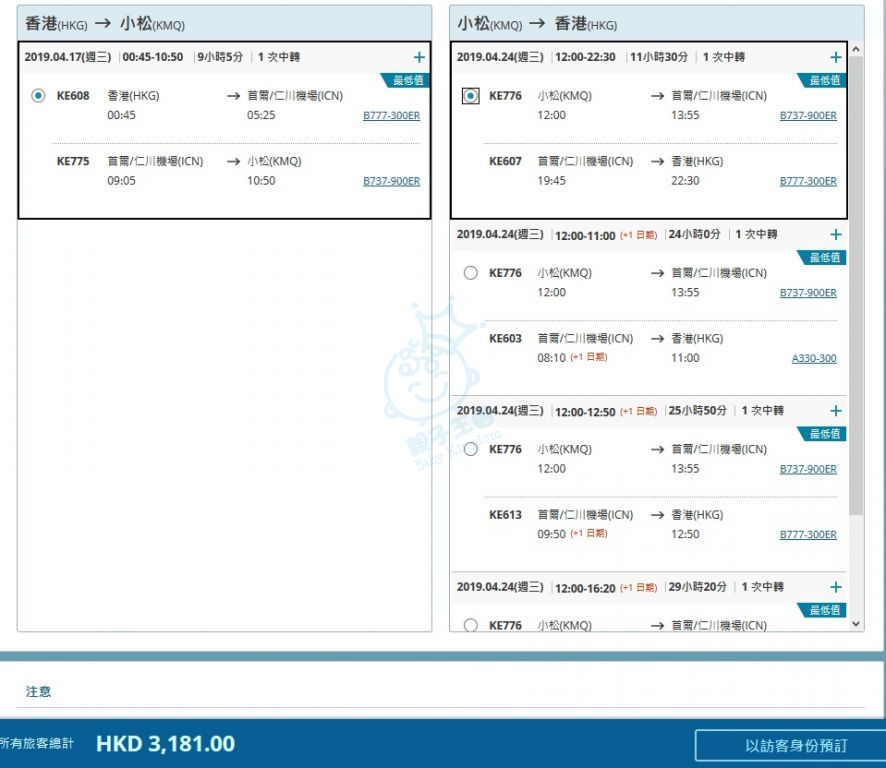Select KE608 Hong Kong outbound flight radio button
Screen dimensions: 886x768
[39, 96]
